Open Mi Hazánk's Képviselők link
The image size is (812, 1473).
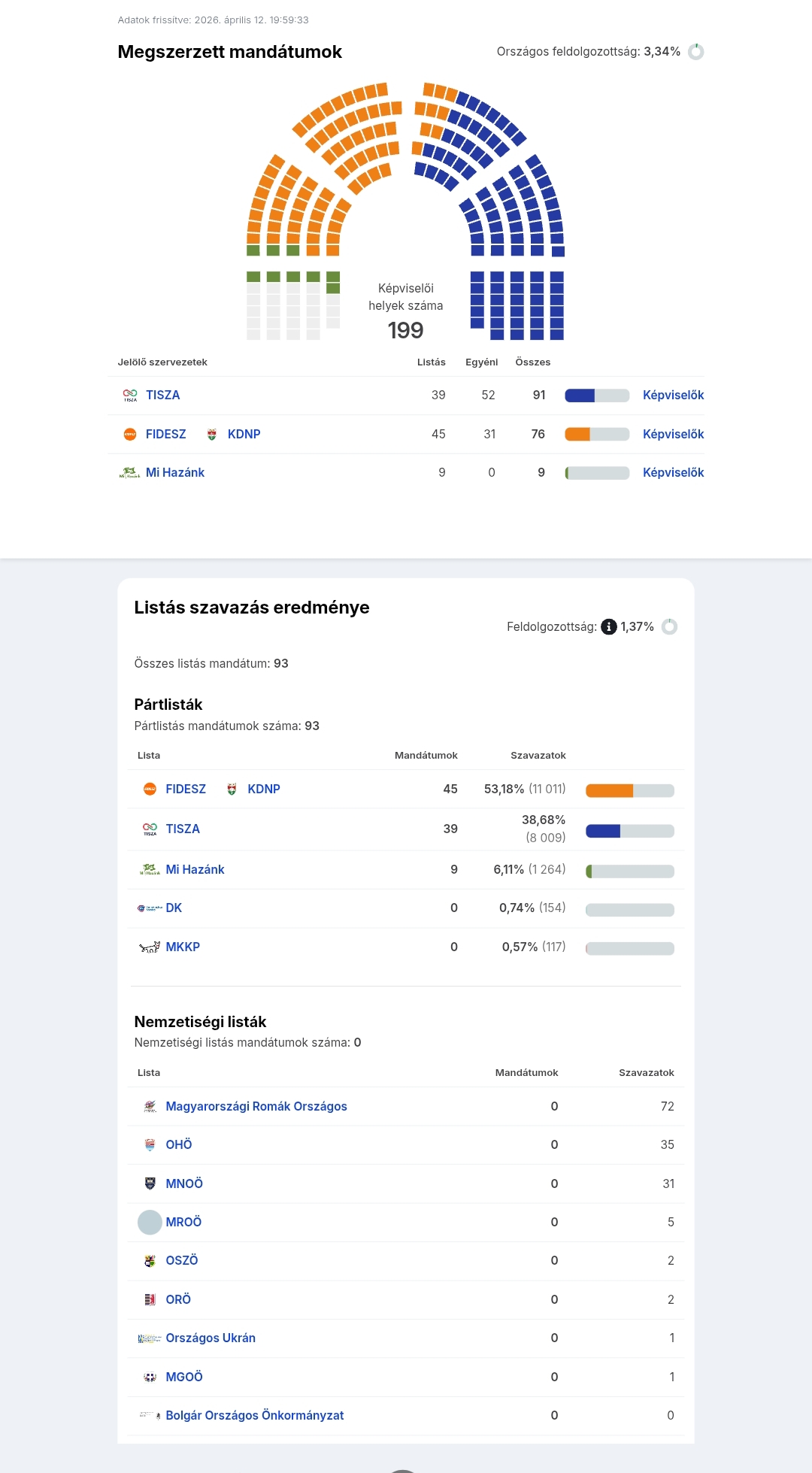(x=673, y=472)
